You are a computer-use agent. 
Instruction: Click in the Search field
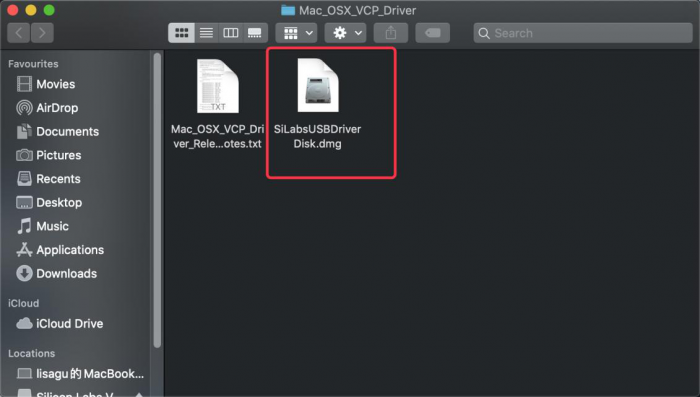coord(583,33)
